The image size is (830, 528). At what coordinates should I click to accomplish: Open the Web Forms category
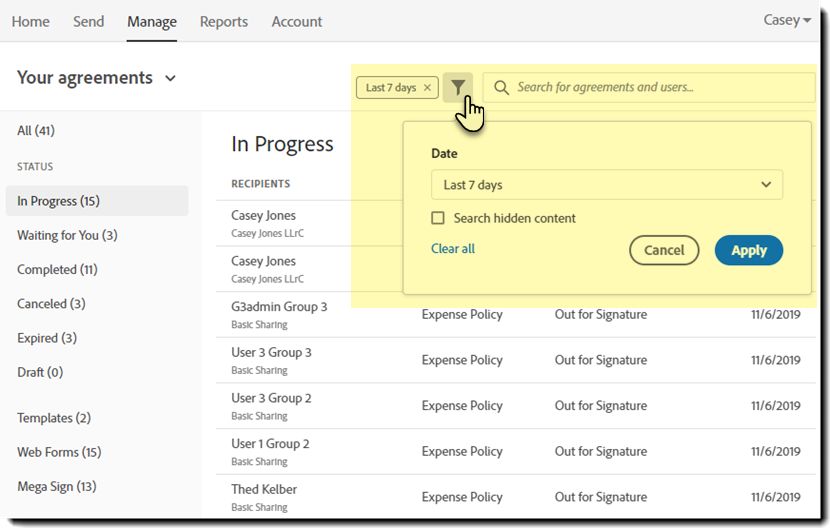click(x=59, y=452)
